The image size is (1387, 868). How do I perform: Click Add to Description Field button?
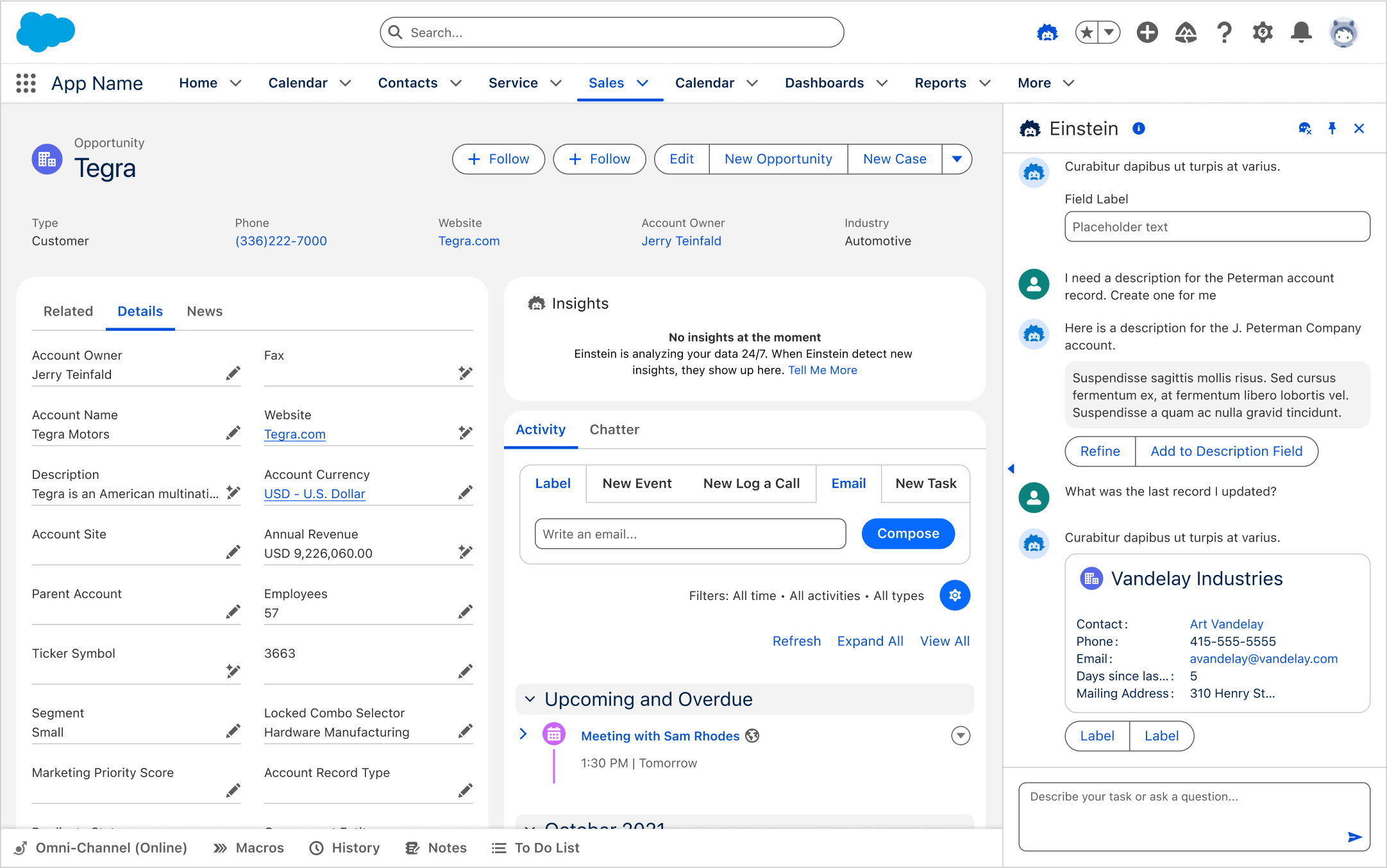[1226, 451]
